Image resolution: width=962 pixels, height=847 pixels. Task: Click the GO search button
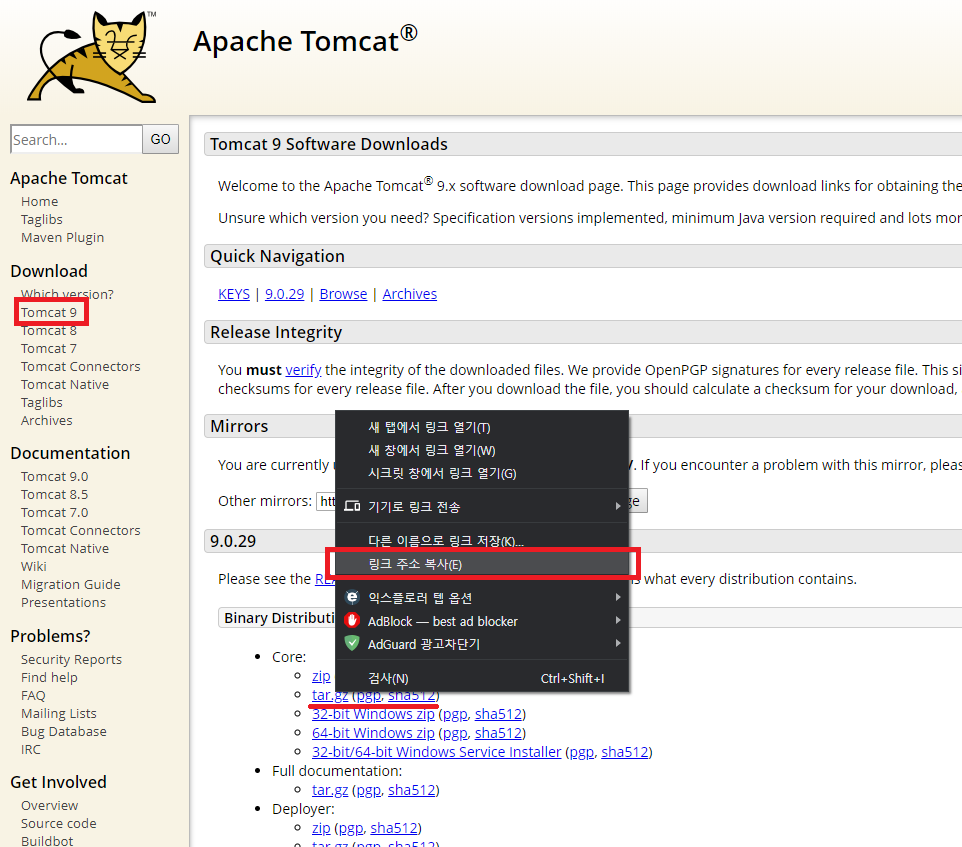pos(161,139)
